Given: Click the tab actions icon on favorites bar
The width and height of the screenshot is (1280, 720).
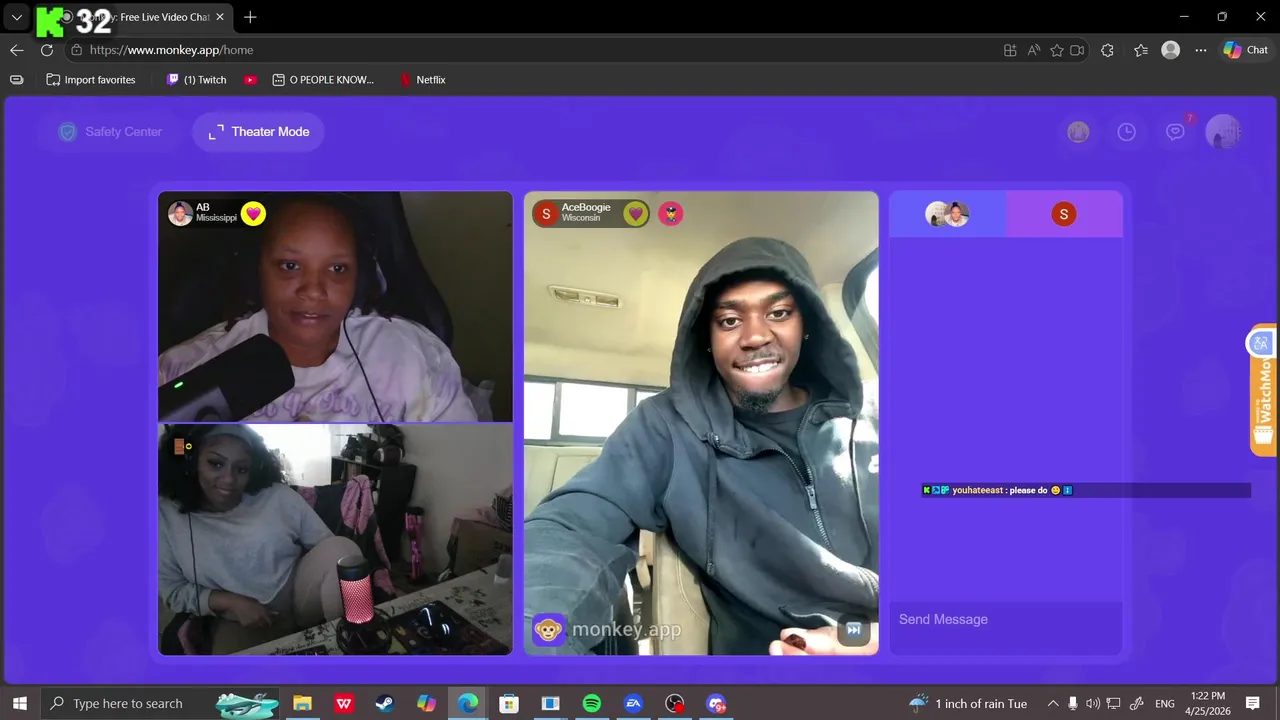Looking at the screenshot, I should click(x=16, y=80).
